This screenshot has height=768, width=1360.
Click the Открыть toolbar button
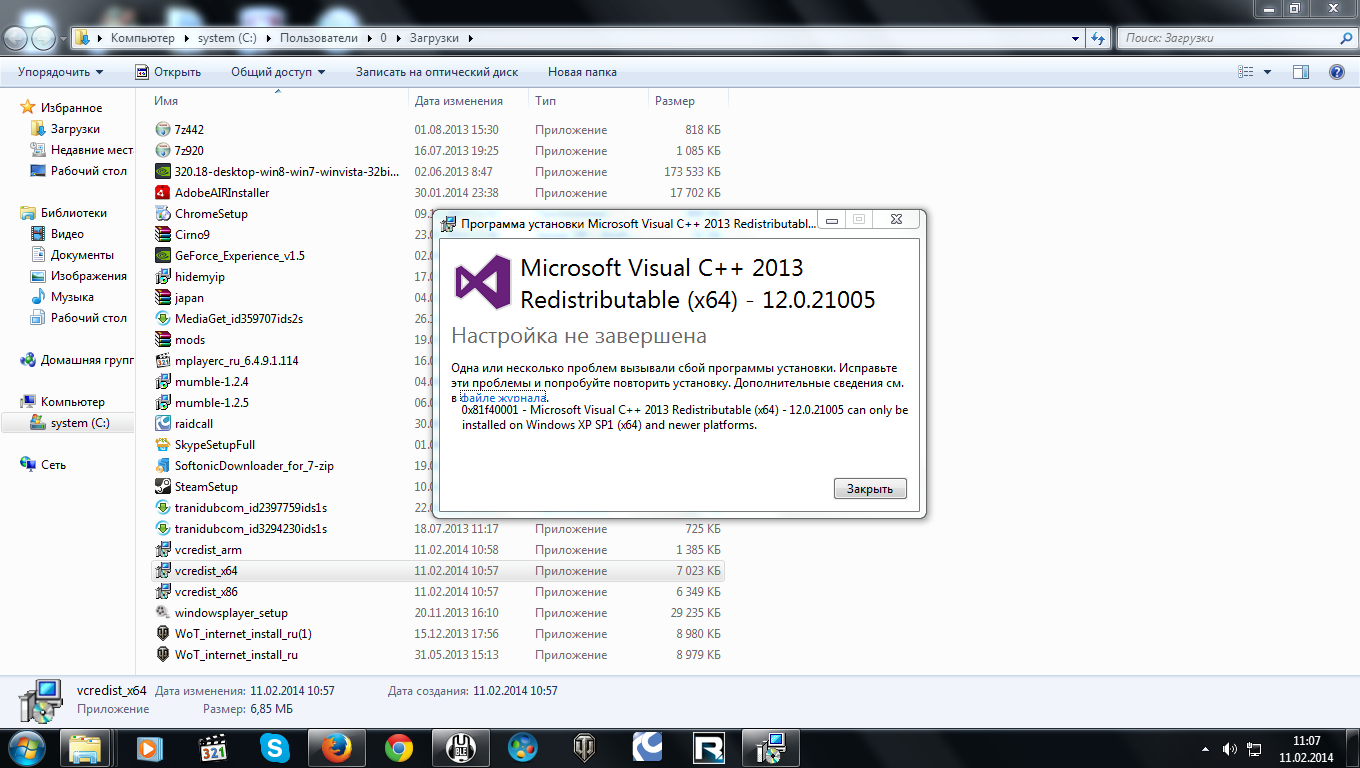coord(167,72)
